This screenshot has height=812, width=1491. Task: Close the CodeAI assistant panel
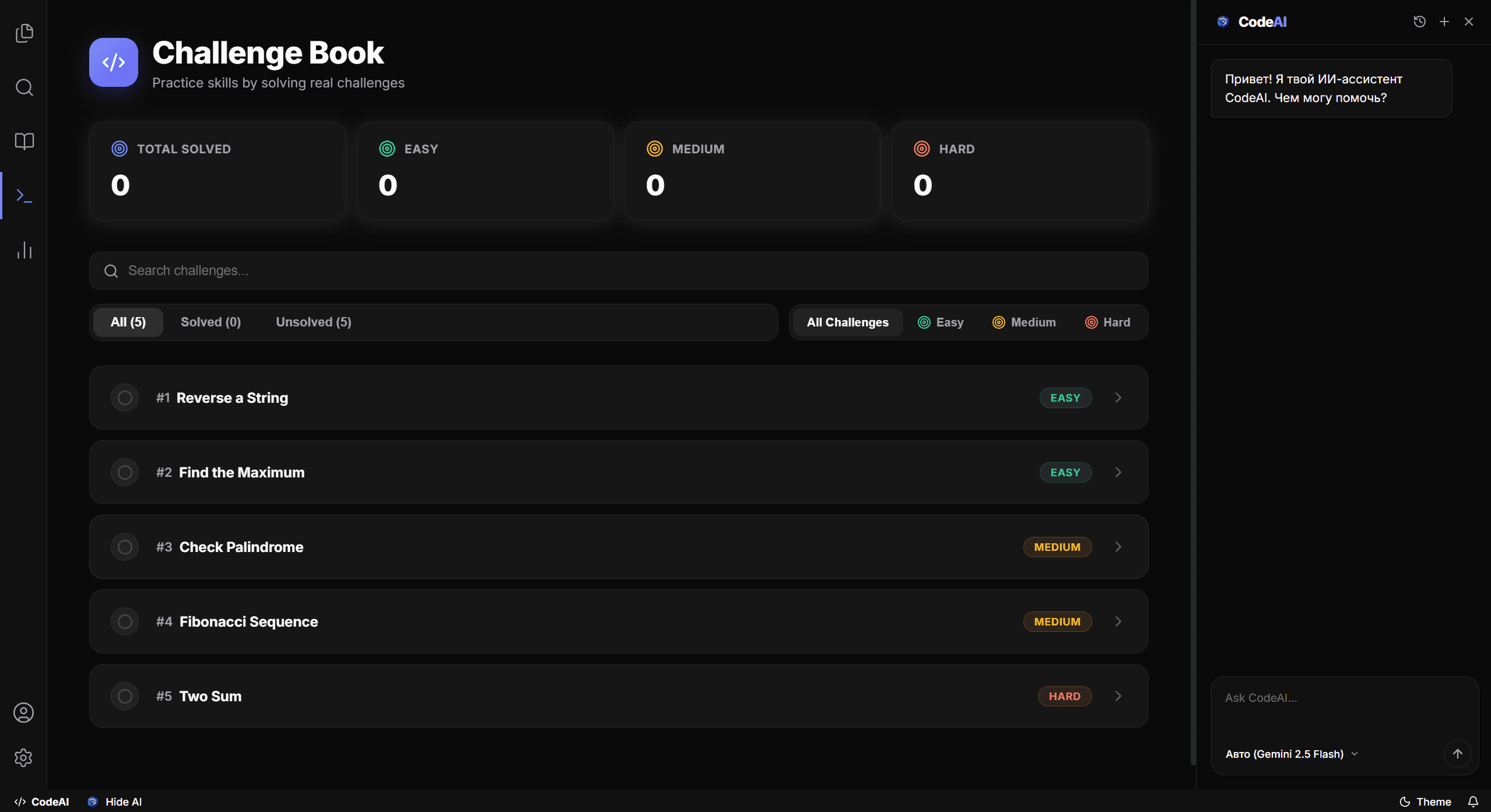[x=1469, y=22]
